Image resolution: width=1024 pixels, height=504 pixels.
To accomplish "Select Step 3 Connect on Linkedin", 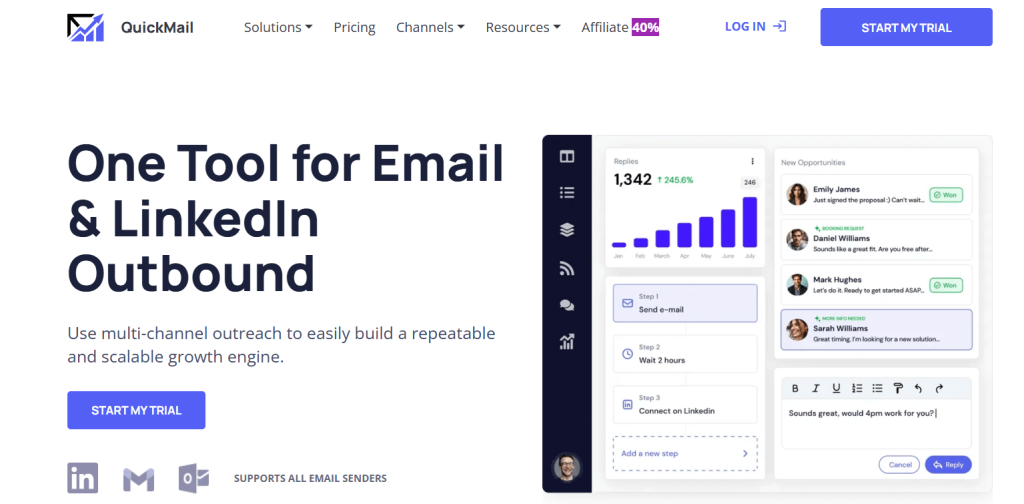I will 685,405.
